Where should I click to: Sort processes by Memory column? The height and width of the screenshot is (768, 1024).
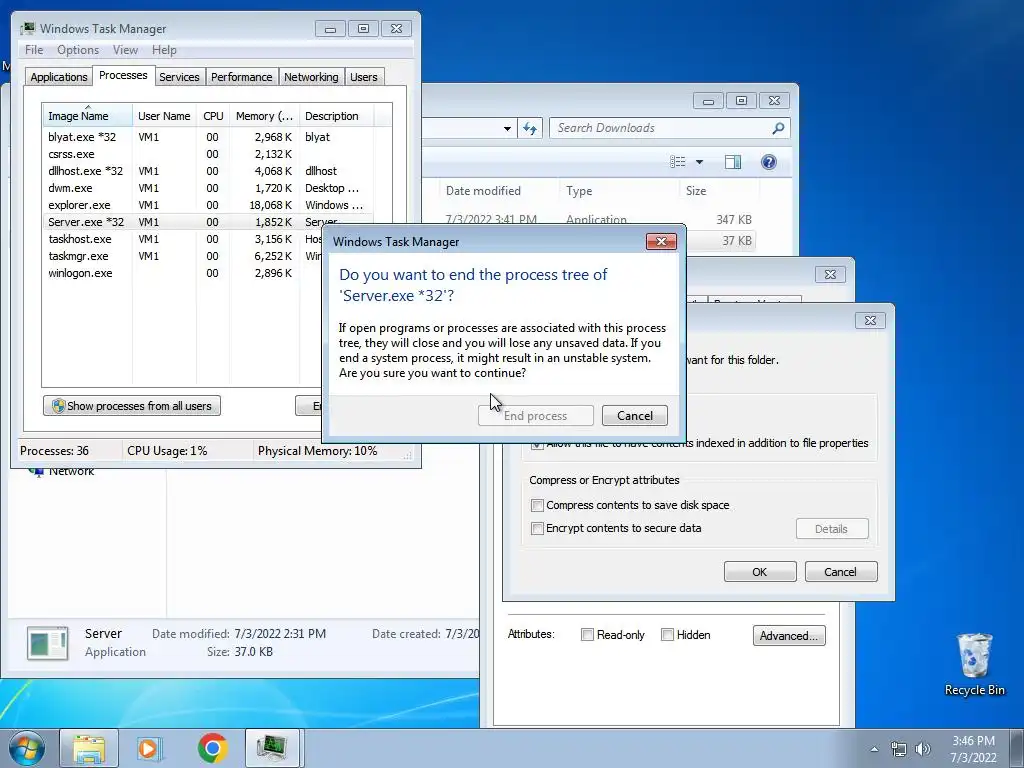[264, 116]
